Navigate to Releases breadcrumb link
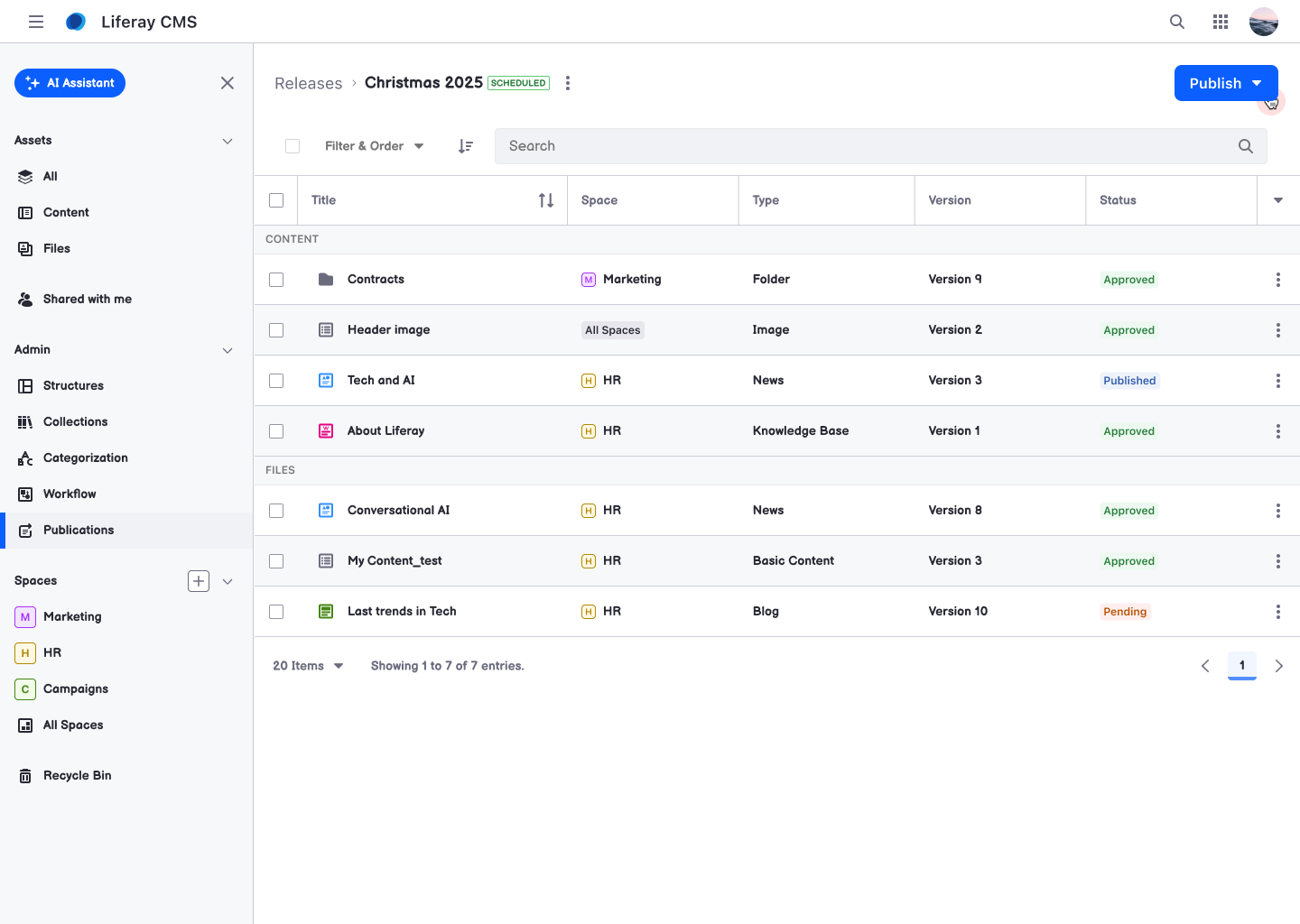This screenshot has width=1300, height=924. [x=308, y=83]
